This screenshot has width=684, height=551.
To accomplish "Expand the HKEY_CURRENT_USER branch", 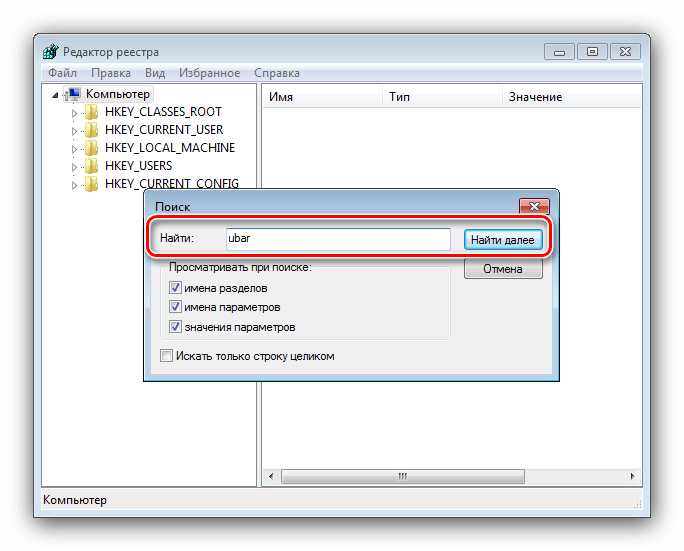I will [74, 131].
